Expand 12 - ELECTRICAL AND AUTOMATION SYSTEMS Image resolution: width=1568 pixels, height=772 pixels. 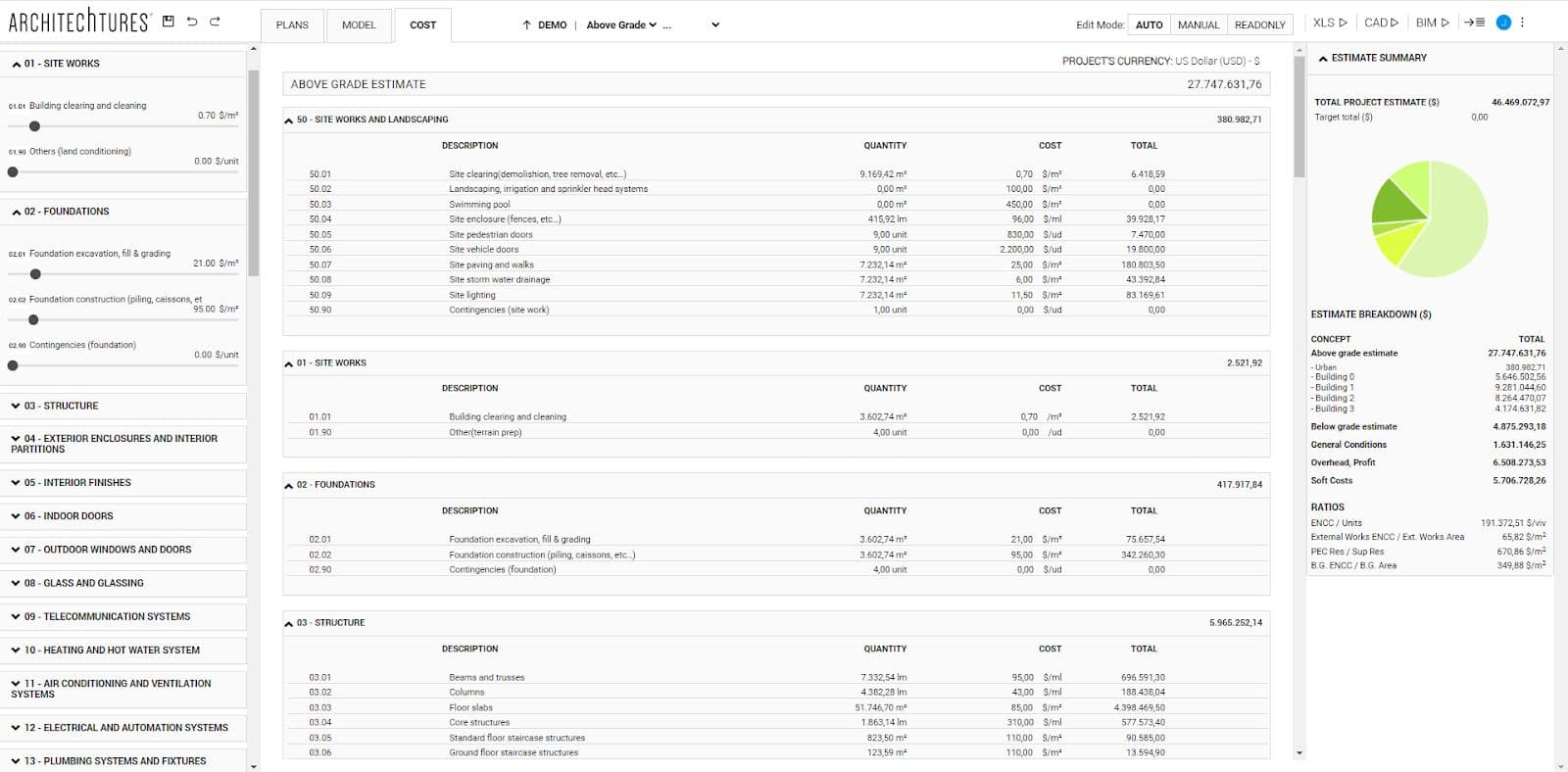click(123, 728)
